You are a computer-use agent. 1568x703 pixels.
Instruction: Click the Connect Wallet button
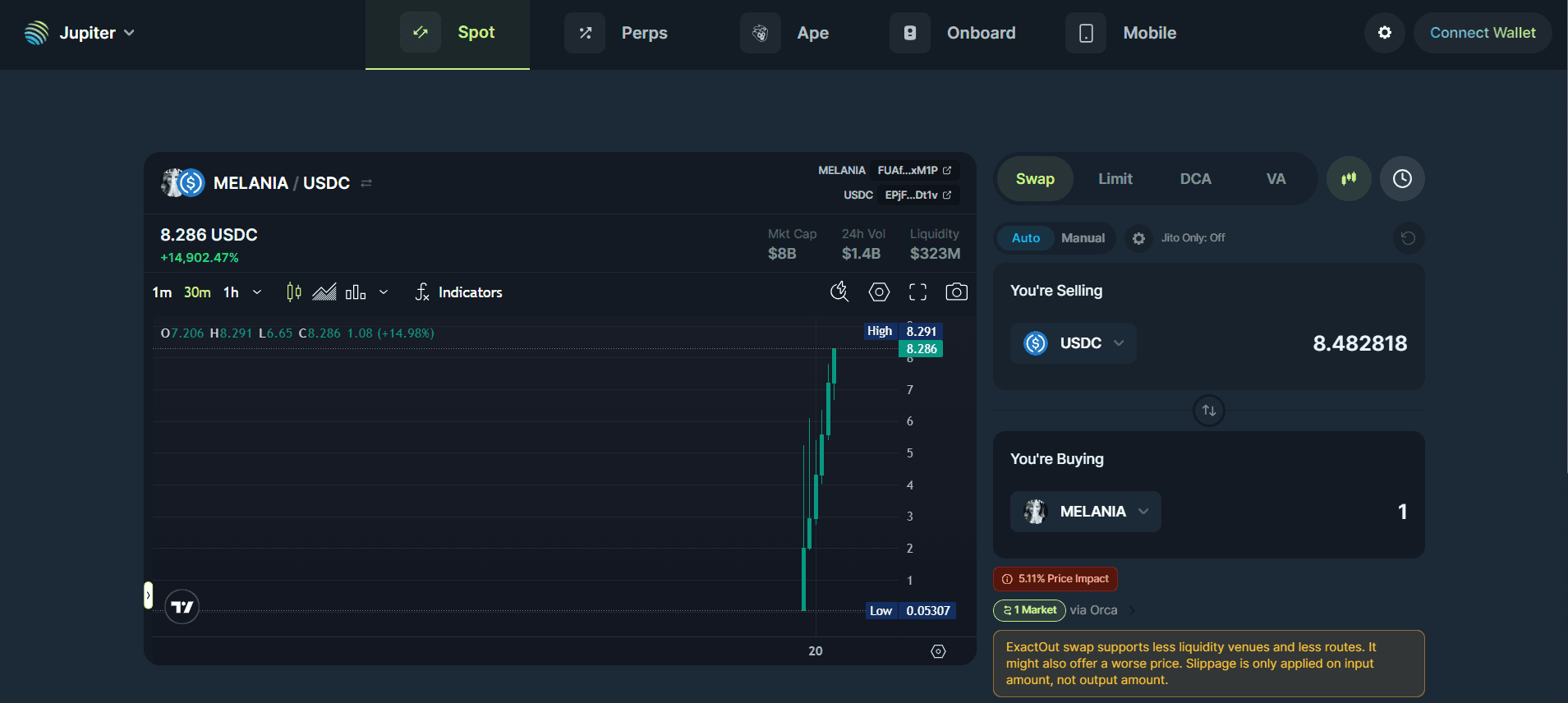tap(1483, 33)
